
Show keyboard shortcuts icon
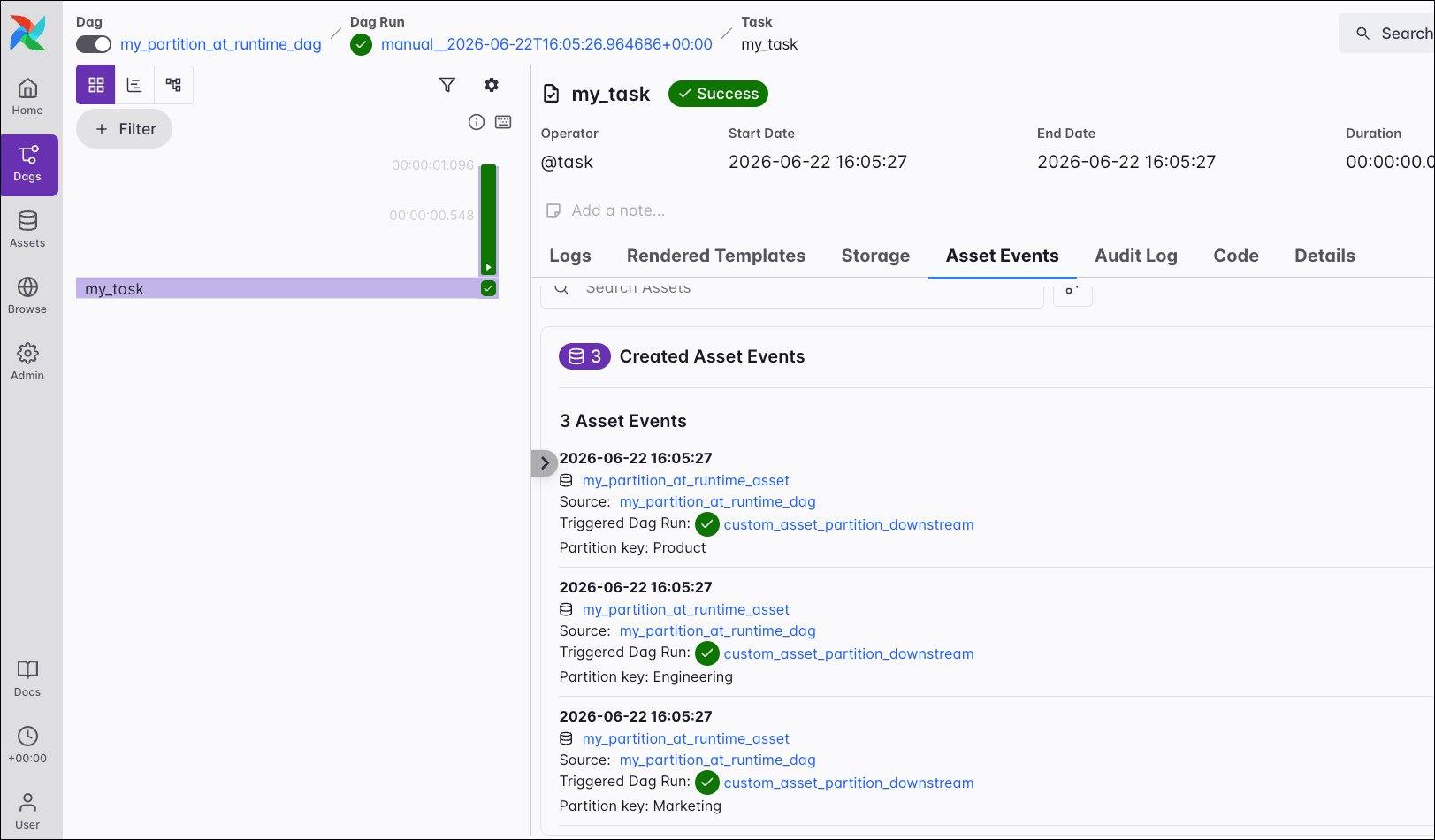tap(503, 122)
